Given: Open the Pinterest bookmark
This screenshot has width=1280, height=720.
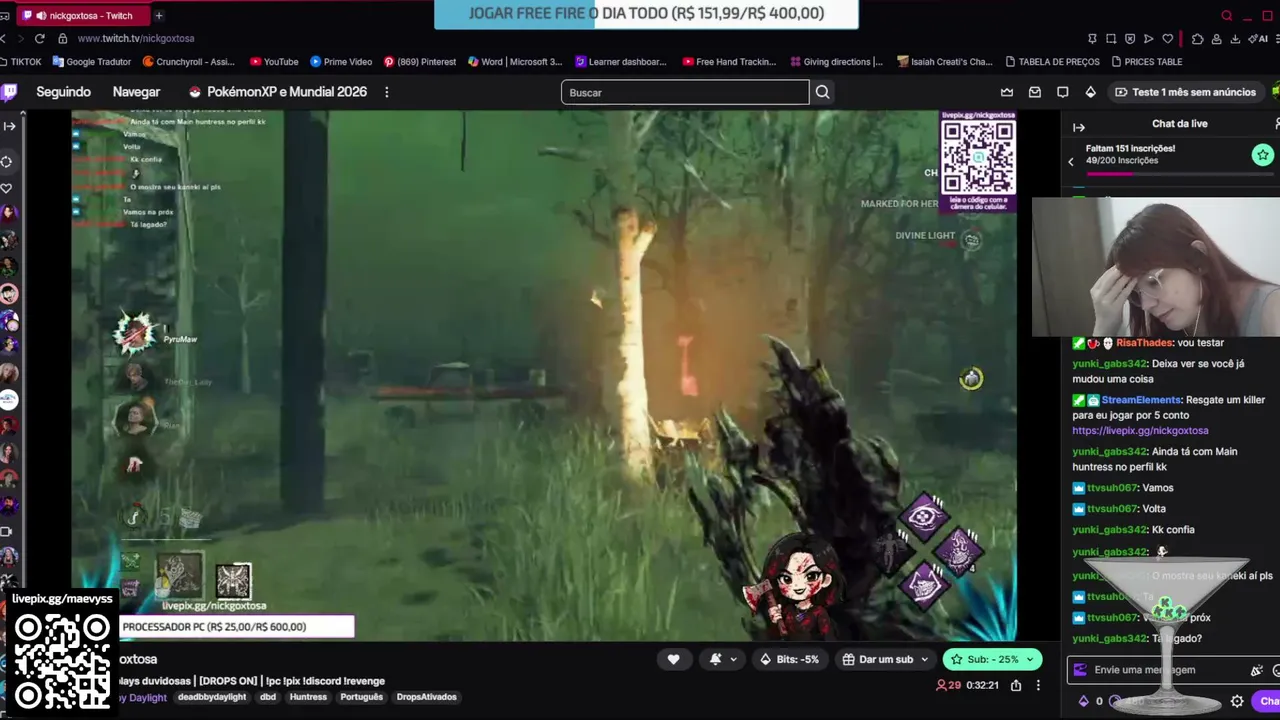Looking at the screenshot, I should [x=420, y=61].
